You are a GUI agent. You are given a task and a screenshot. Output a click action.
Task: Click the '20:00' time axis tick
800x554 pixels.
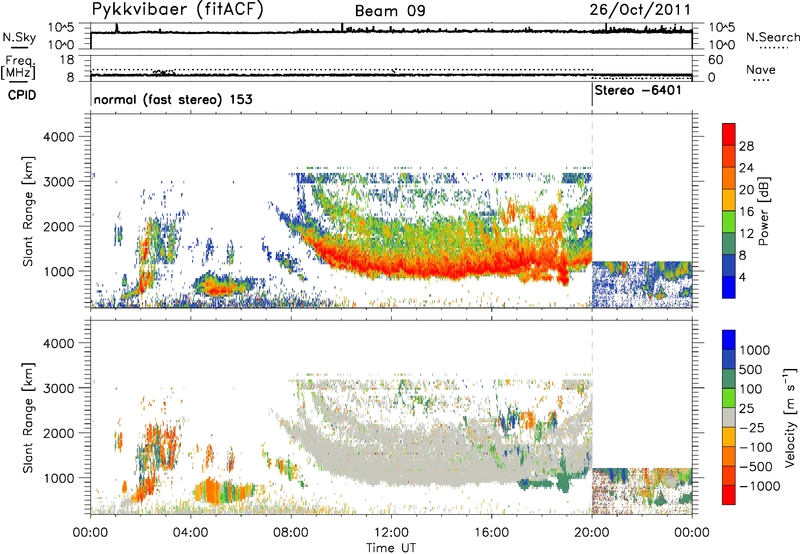591,533
